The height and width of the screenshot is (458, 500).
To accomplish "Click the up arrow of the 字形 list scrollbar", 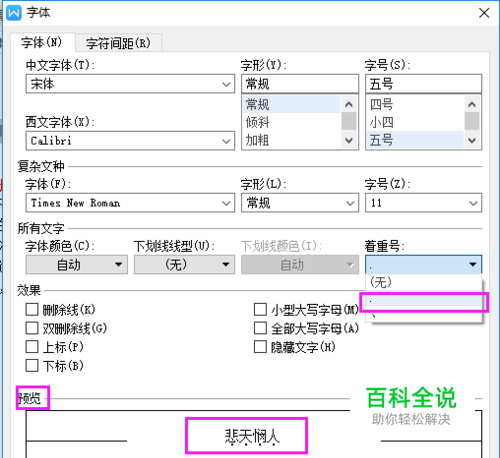I will (349, 104).
